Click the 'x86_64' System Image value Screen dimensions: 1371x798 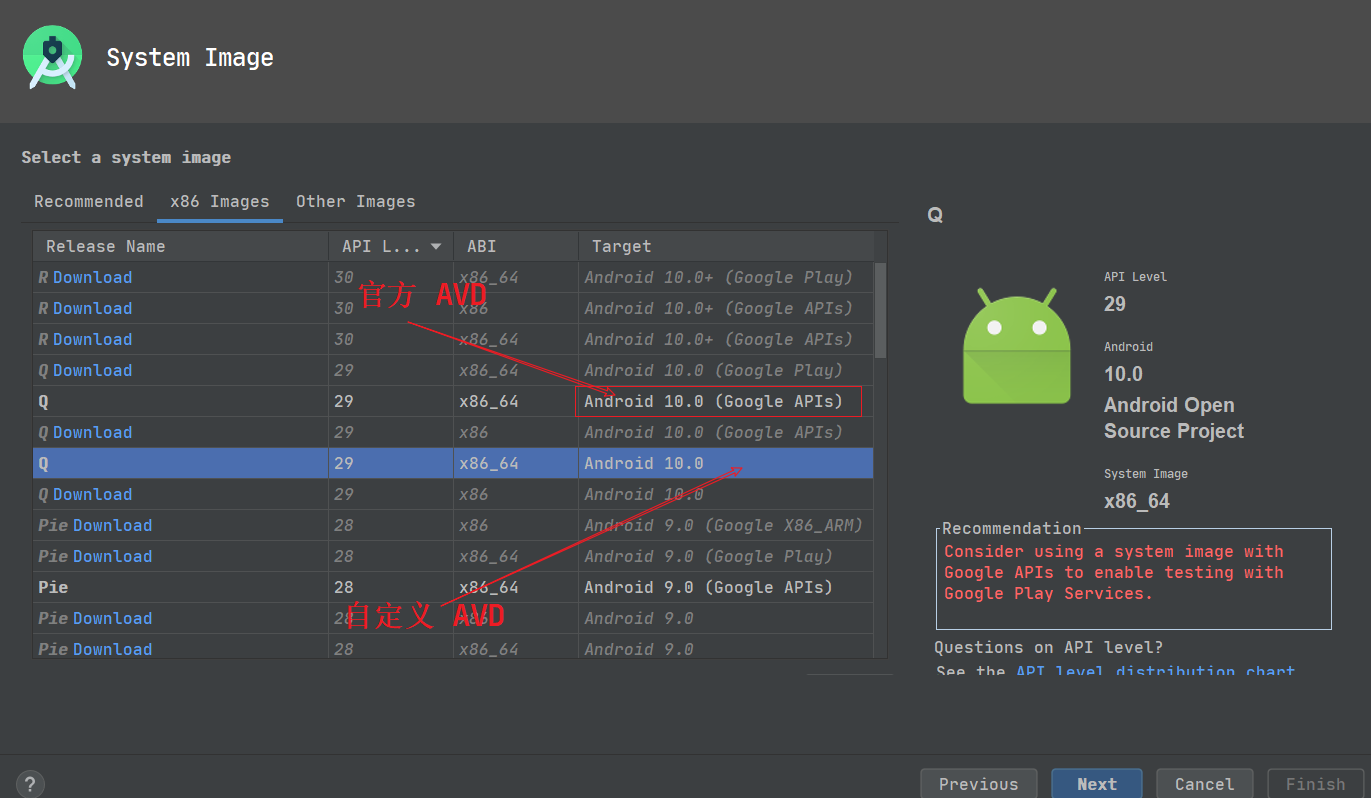(1137, 501)
